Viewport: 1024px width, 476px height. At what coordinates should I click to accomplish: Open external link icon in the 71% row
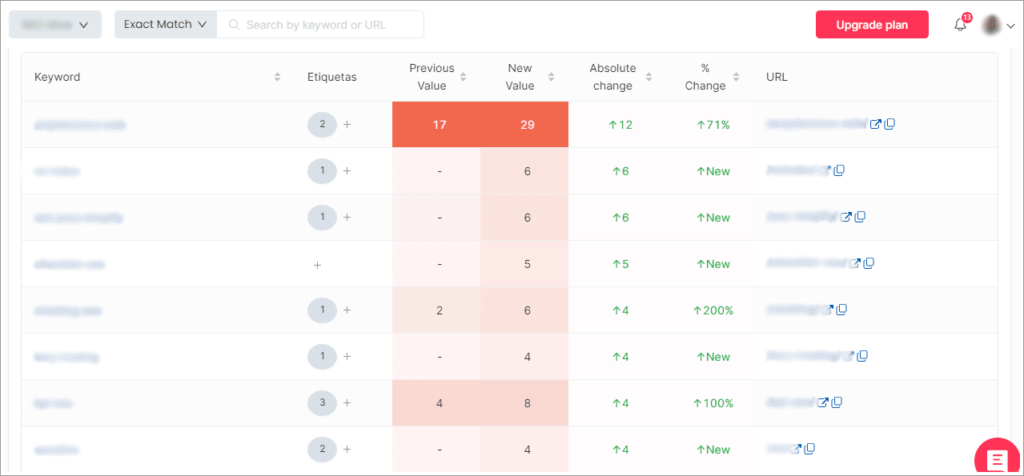point(876,124)
